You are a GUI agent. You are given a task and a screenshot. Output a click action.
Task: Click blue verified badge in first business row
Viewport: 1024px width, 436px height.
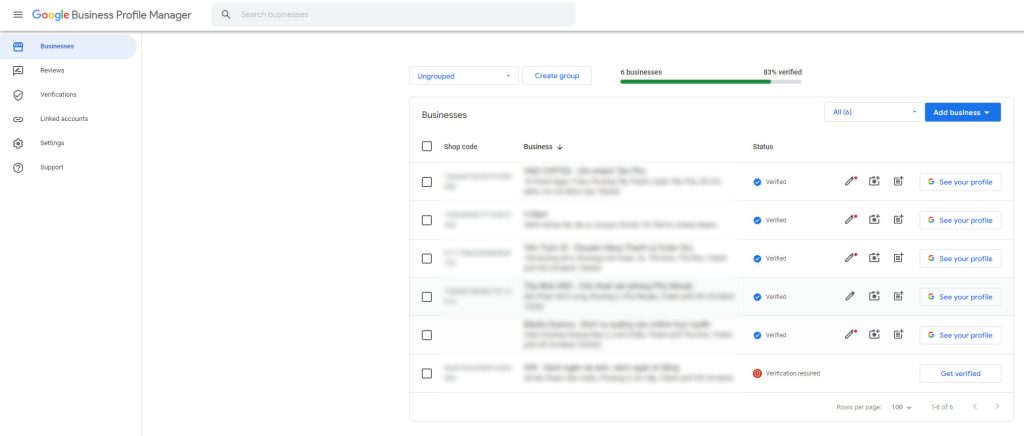[757, 182]
